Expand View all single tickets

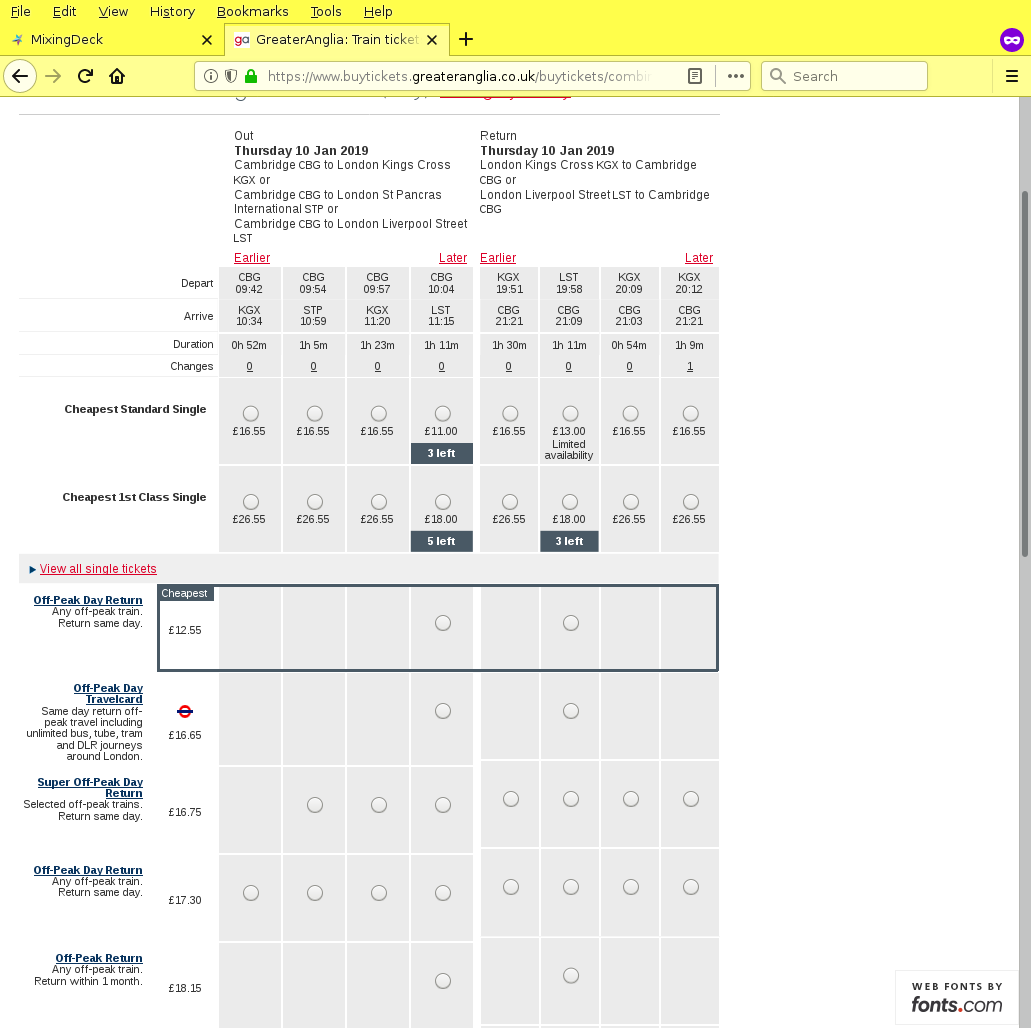(98, 569)
